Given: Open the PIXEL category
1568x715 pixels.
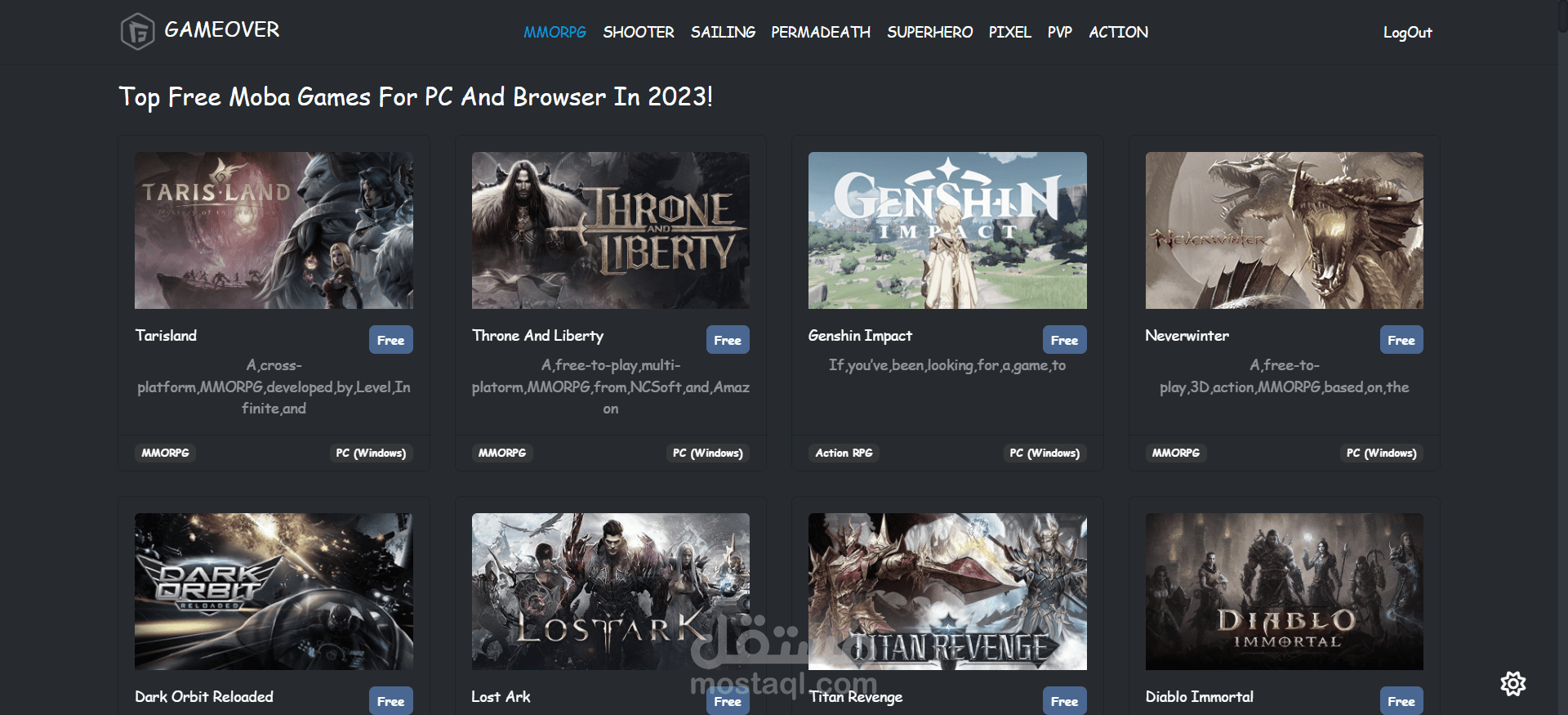Looking at the screenshot, I should pos(1009,32).
